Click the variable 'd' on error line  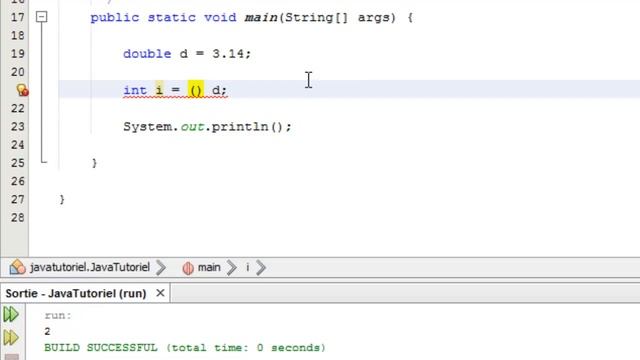(x=216, y=90)
